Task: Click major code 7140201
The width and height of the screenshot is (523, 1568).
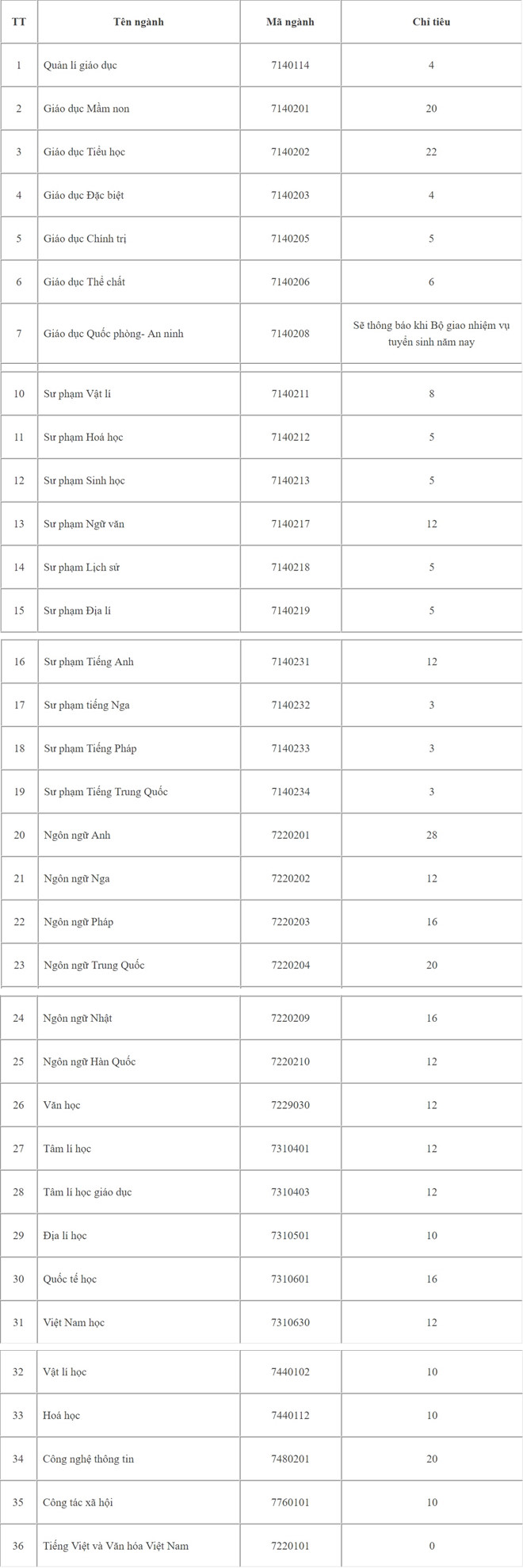Action: pyautogui.click(x=290, y=109)
